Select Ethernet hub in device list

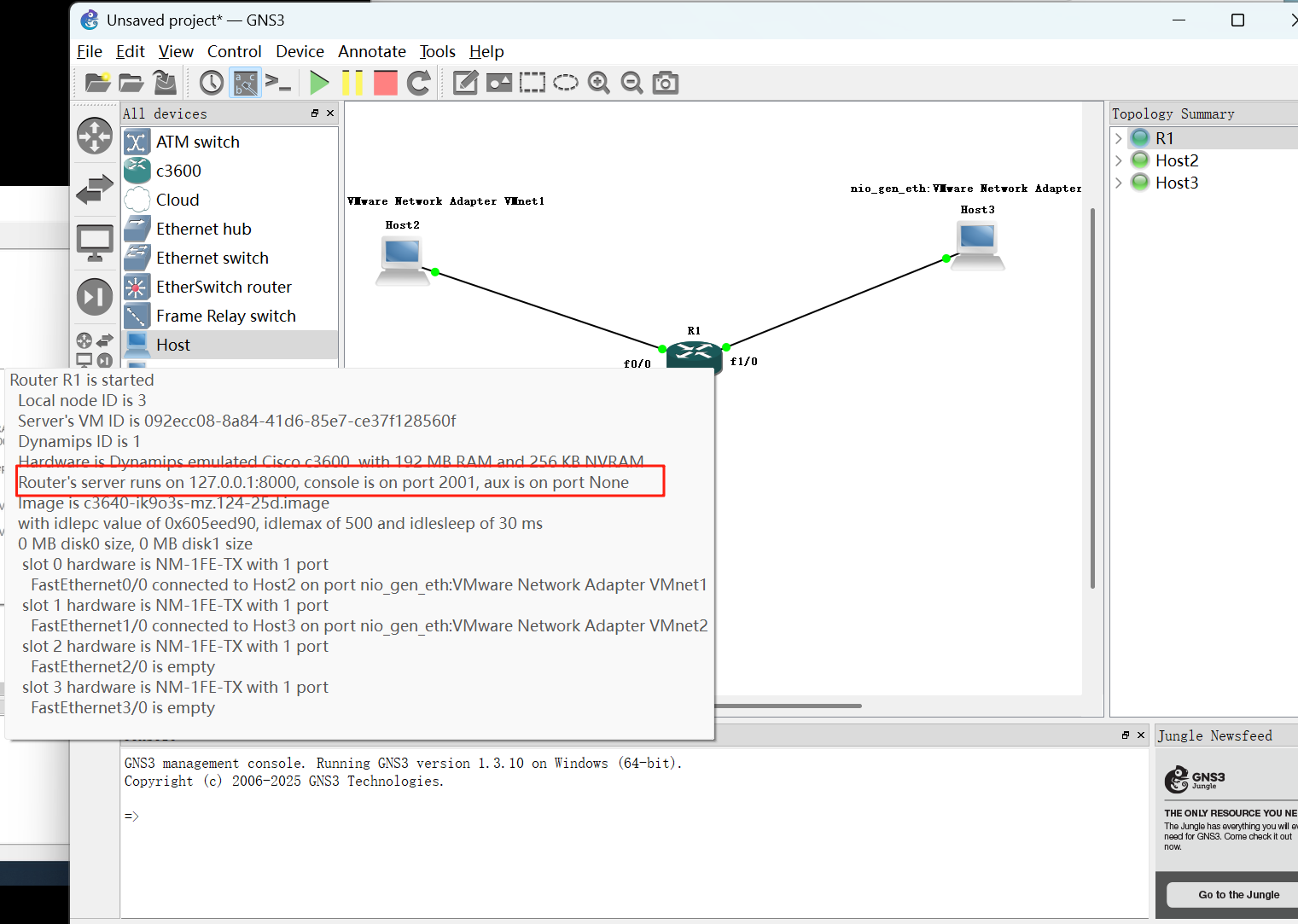(x=230, y=229)
